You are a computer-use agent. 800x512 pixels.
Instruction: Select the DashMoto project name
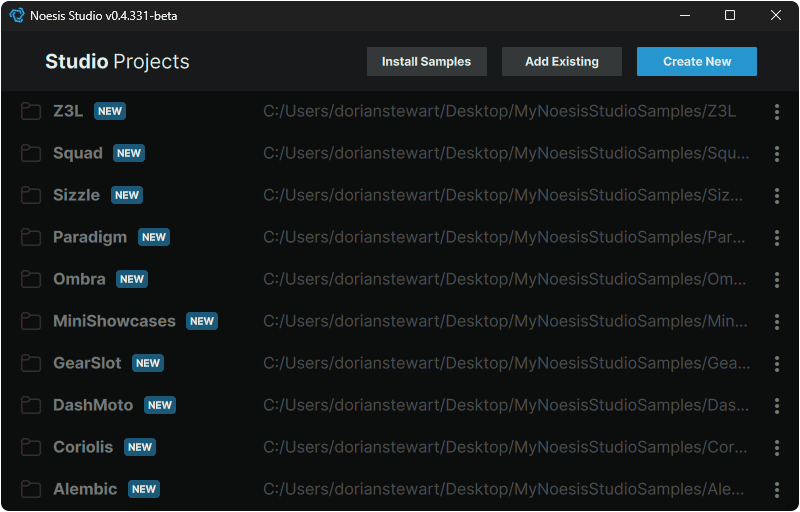click(x=93, y=405)
